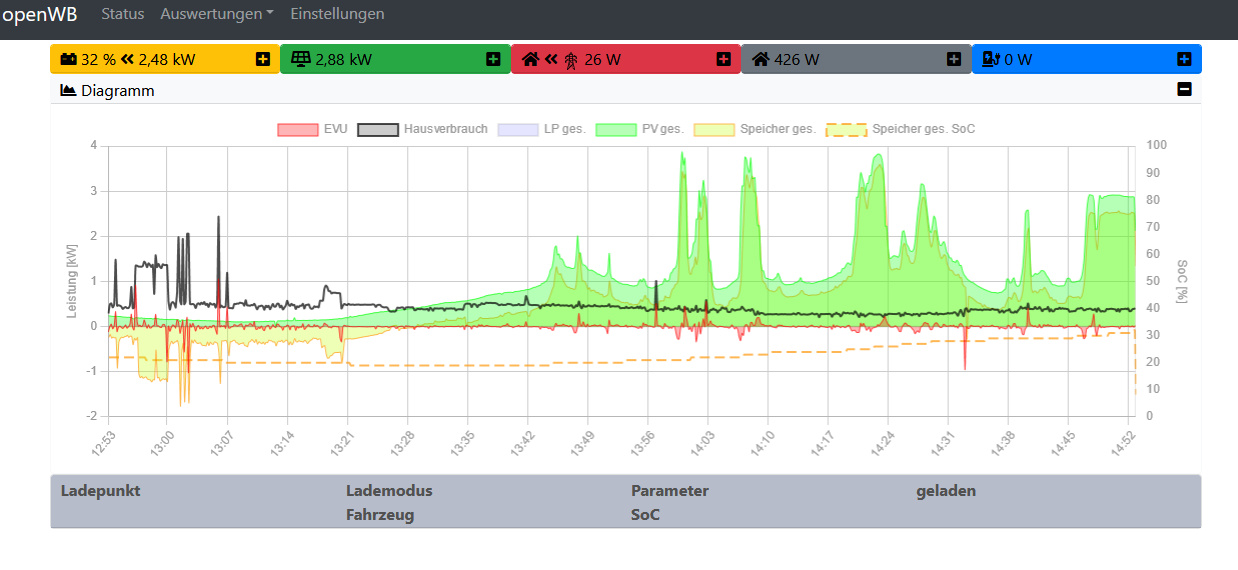
Task: Go to Einstellungen in the navbar
Action: click(x=337, y=14)
